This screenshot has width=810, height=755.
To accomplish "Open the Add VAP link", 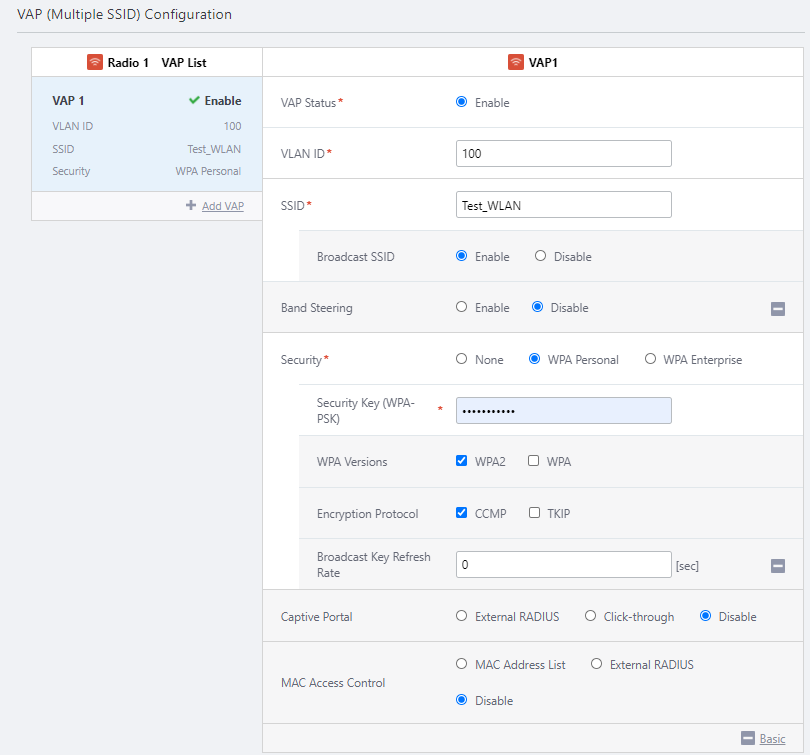I will coord(223,206).
